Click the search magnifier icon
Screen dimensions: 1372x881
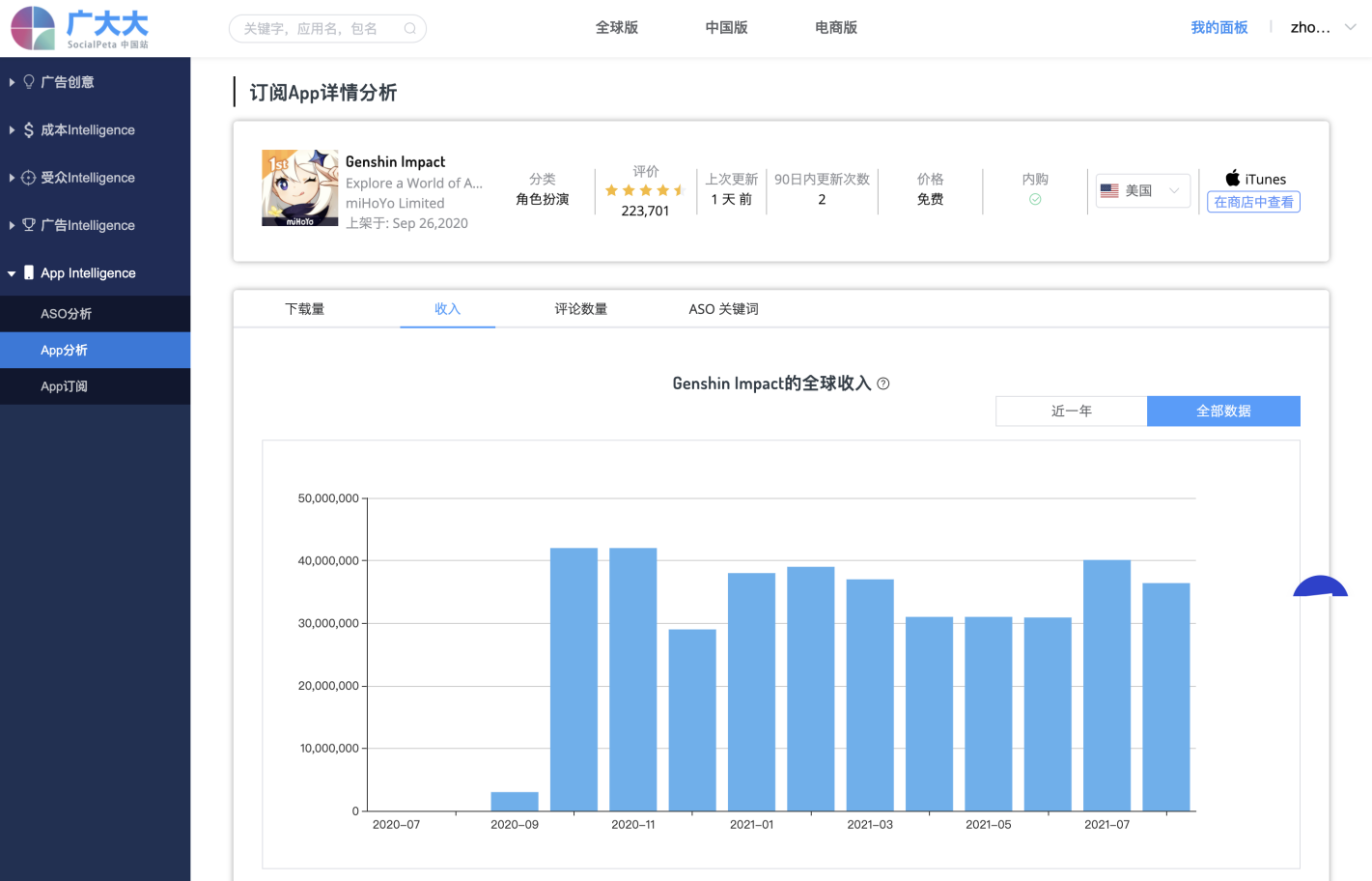(410, 29)
